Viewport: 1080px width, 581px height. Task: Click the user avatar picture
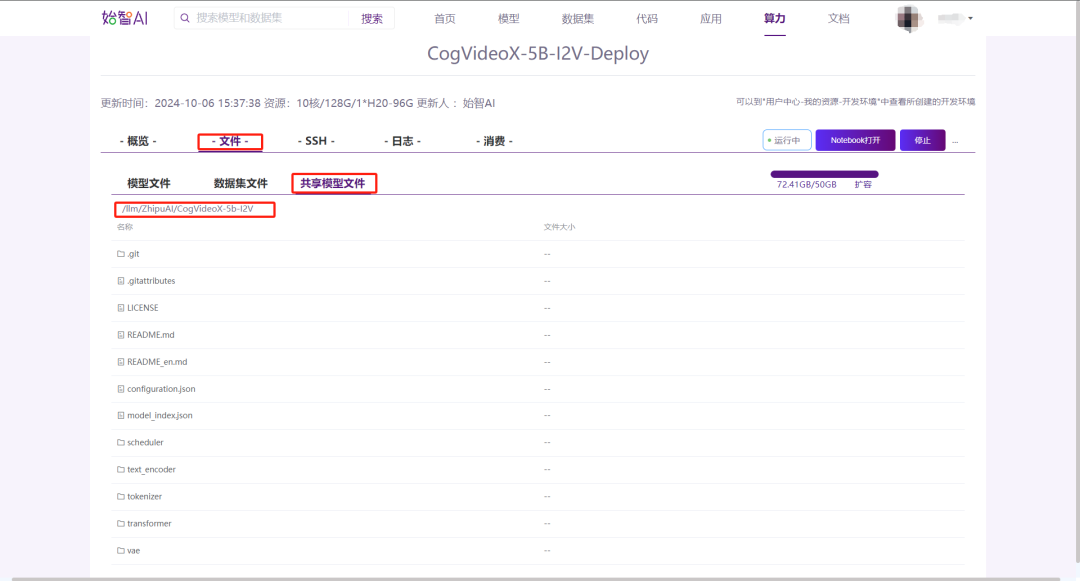pos(908,19)
